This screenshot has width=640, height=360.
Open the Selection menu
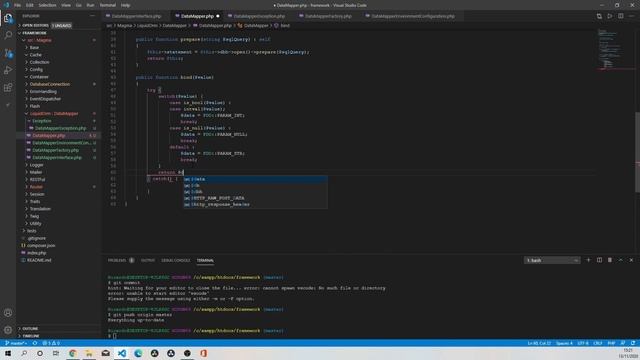[x=47, y=5]
